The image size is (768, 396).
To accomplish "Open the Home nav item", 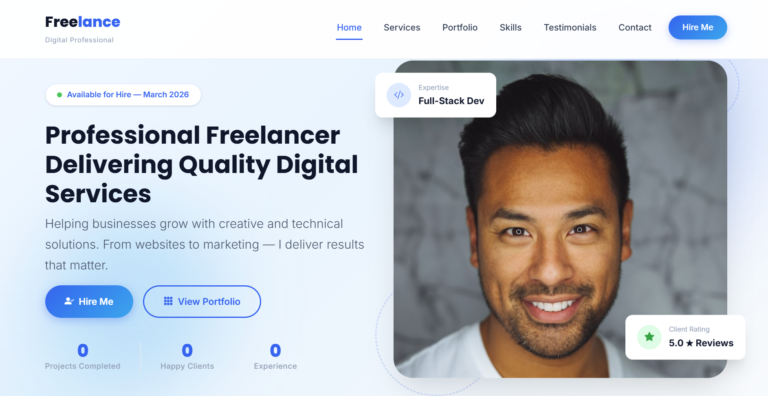I will point(349,27).
